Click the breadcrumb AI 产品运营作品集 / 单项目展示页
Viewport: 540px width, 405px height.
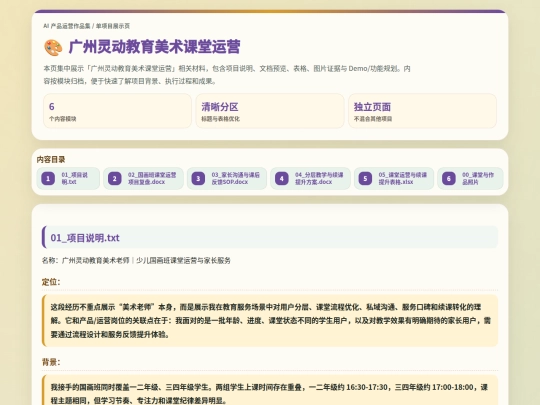(86, 26)
